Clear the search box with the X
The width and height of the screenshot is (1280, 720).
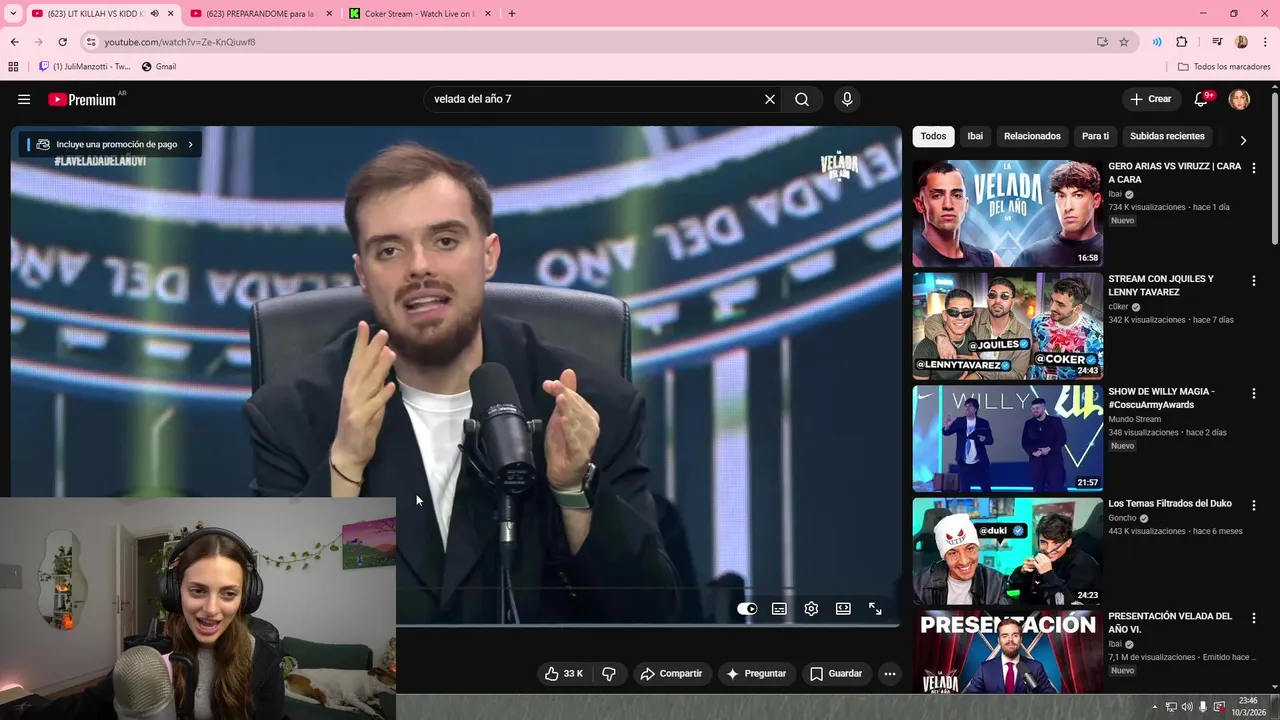coord(770,99)
